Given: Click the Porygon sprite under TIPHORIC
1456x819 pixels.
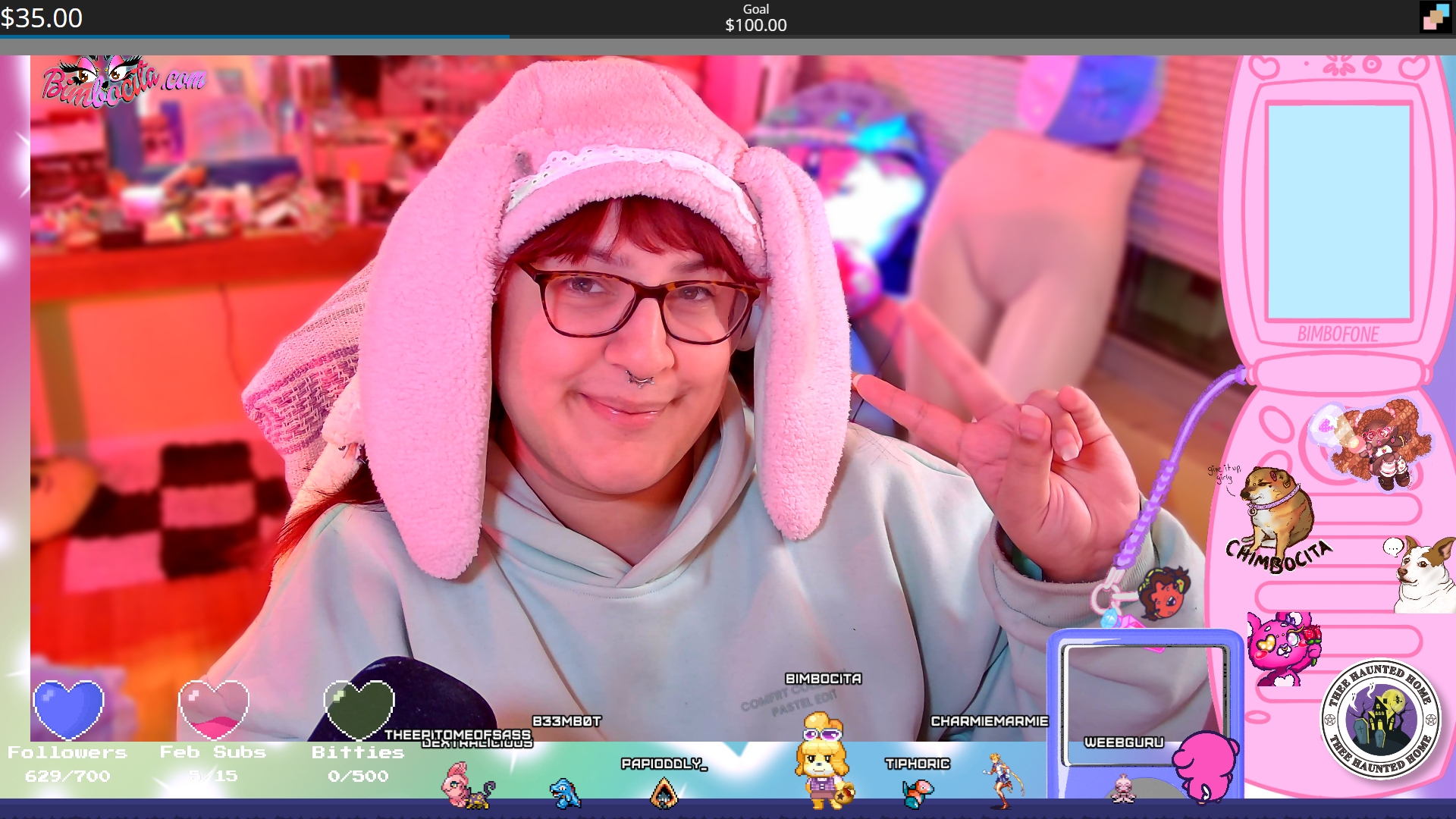Looking at the screenshot, I should tap(917, 793).
